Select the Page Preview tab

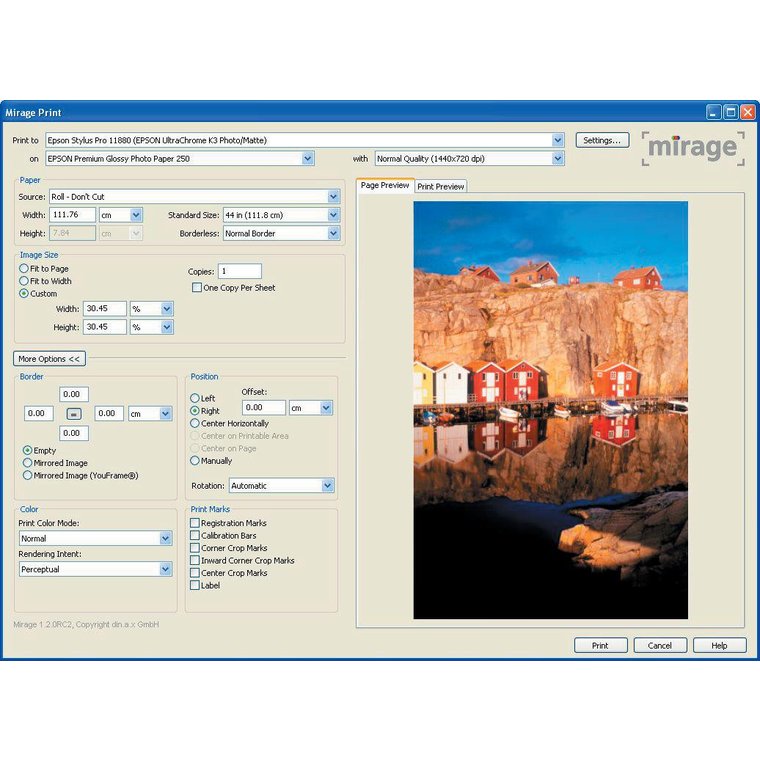(385, 186)
